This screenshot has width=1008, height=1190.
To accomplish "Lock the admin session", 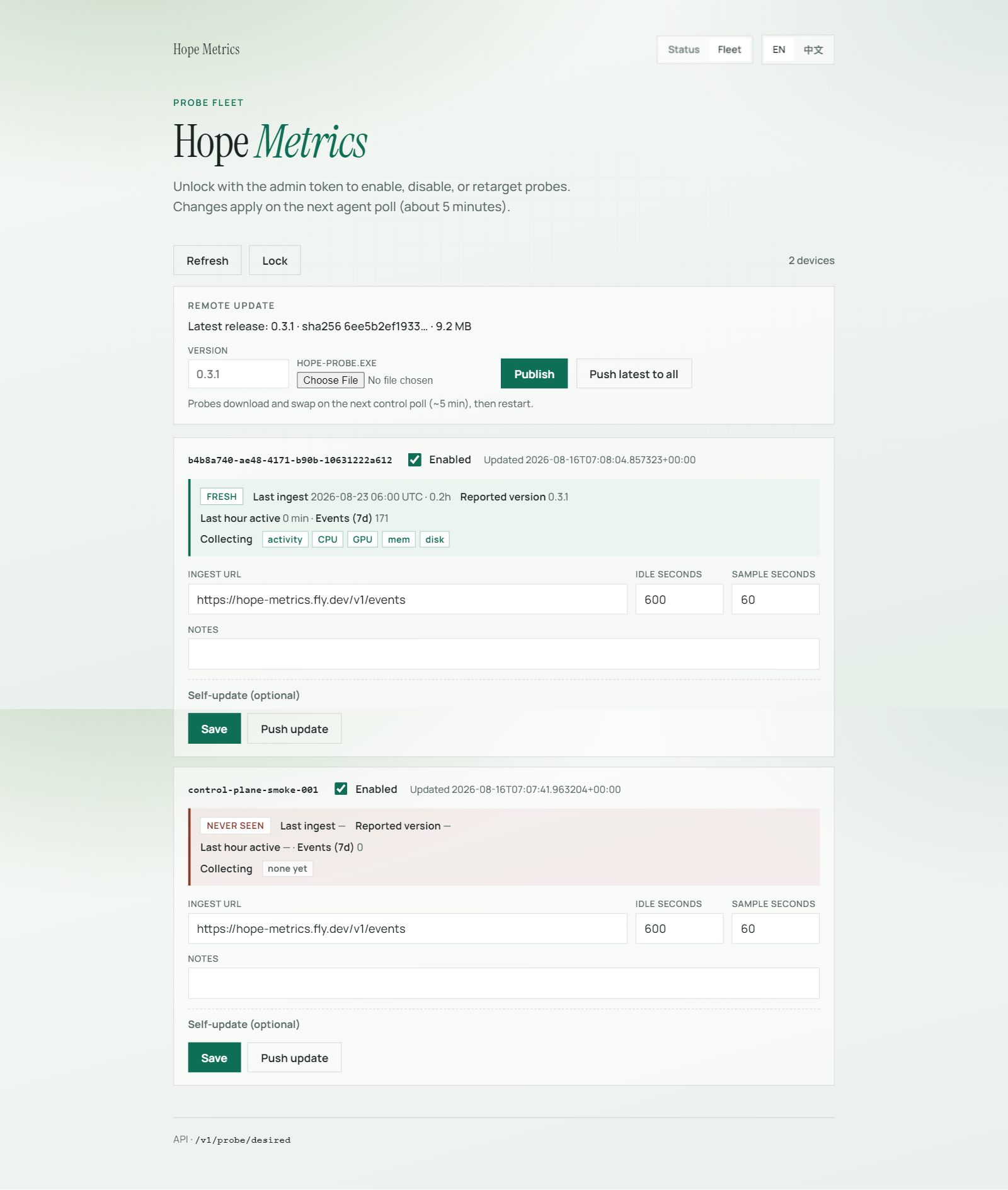I will [275, 260].
